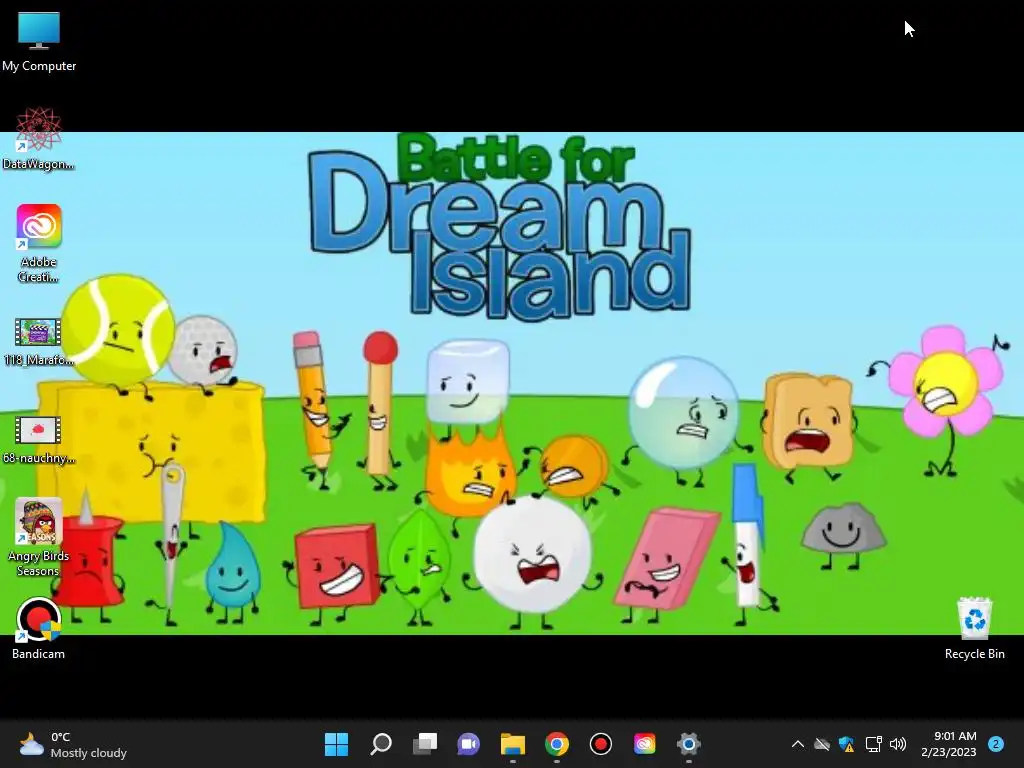1024x768 pixels.
Task: Open the DataWagon desktop shortcut
Action: click(39, 139)
